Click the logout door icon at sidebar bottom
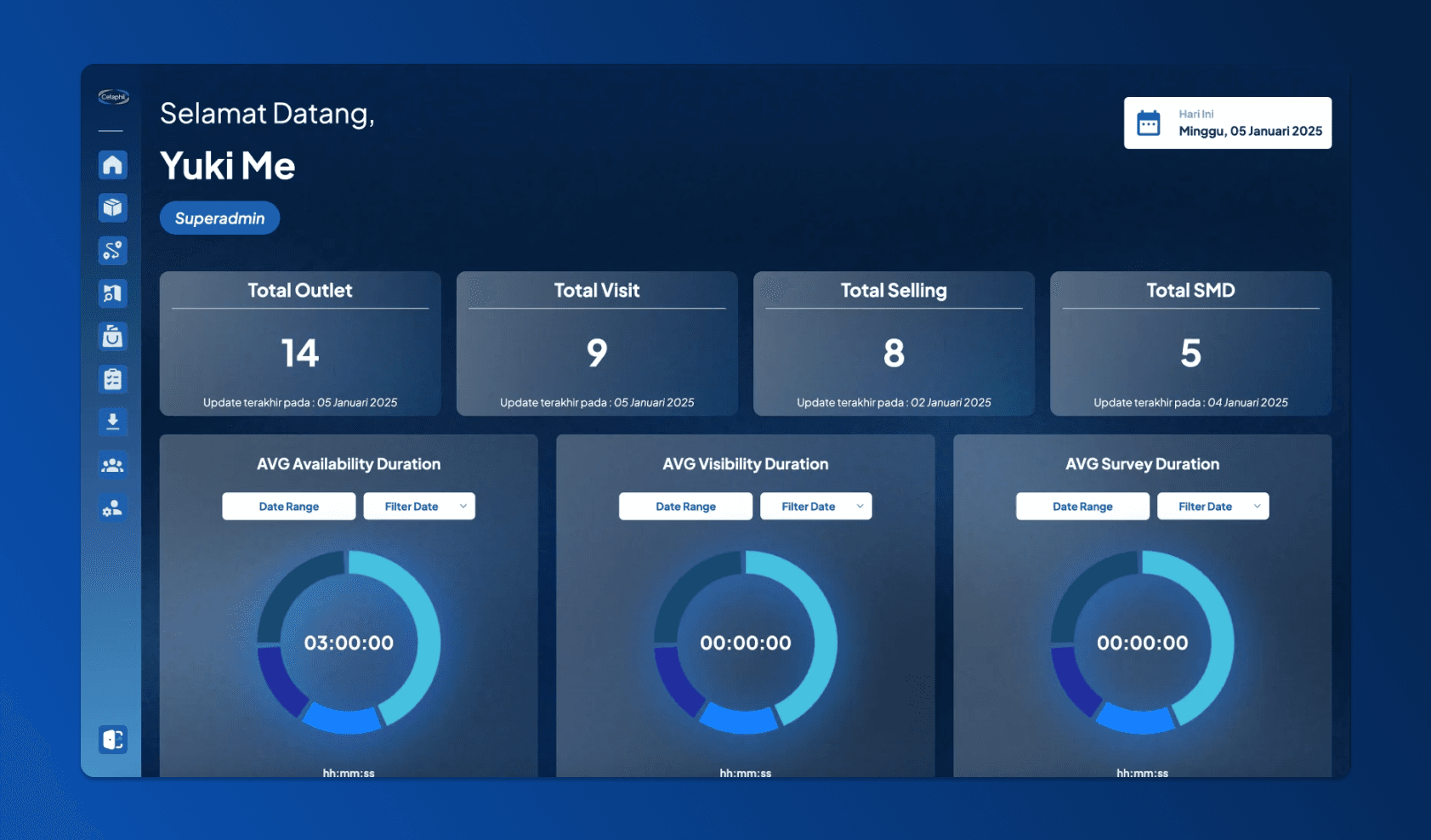This screenshot has height=840, width=1431. point(112,740)
